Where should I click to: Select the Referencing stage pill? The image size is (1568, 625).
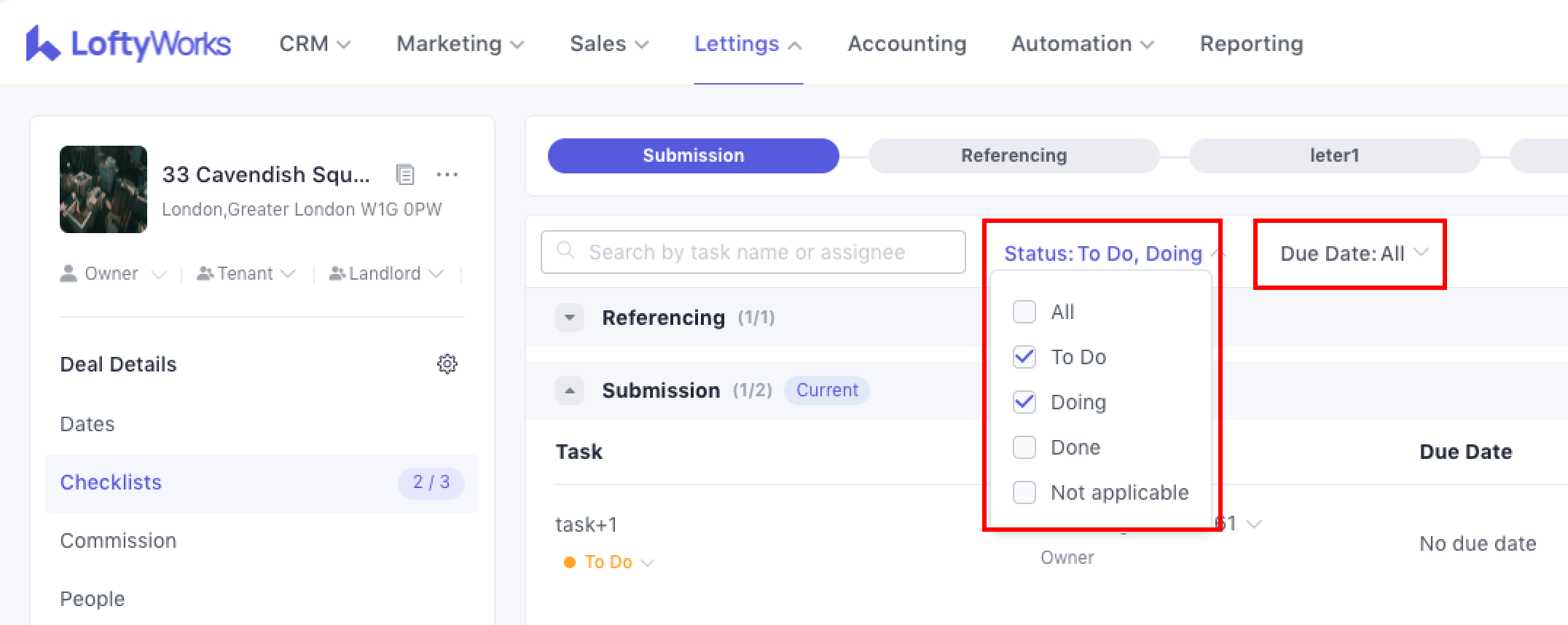1014,156
